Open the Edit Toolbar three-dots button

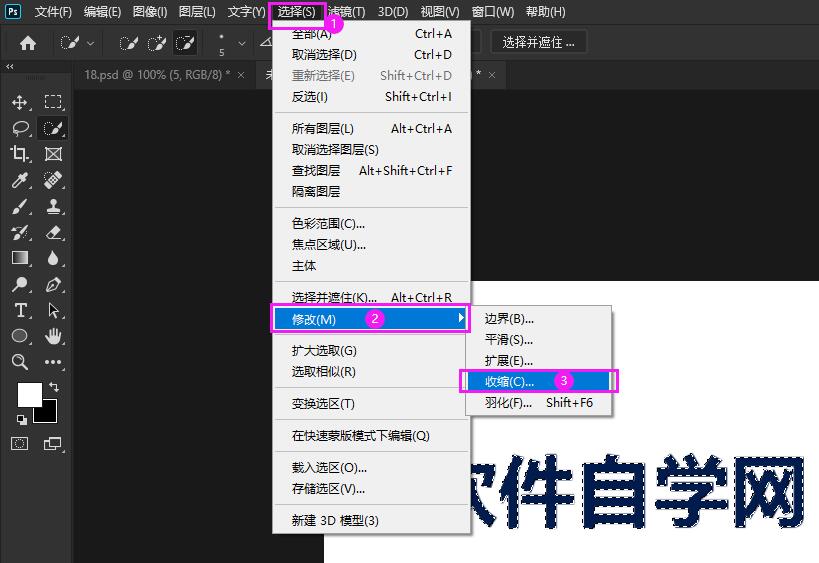(x=53, y=361)
